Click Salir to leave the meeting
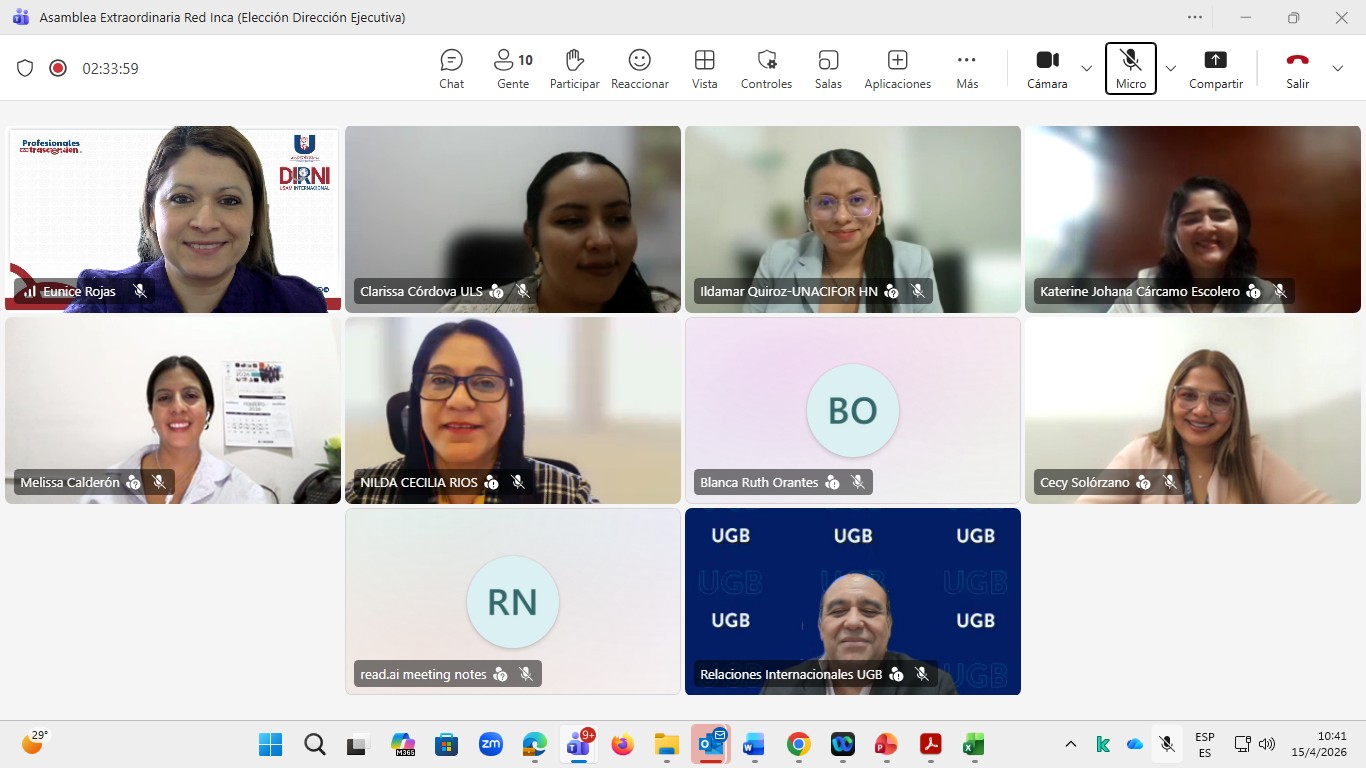 1297,68
